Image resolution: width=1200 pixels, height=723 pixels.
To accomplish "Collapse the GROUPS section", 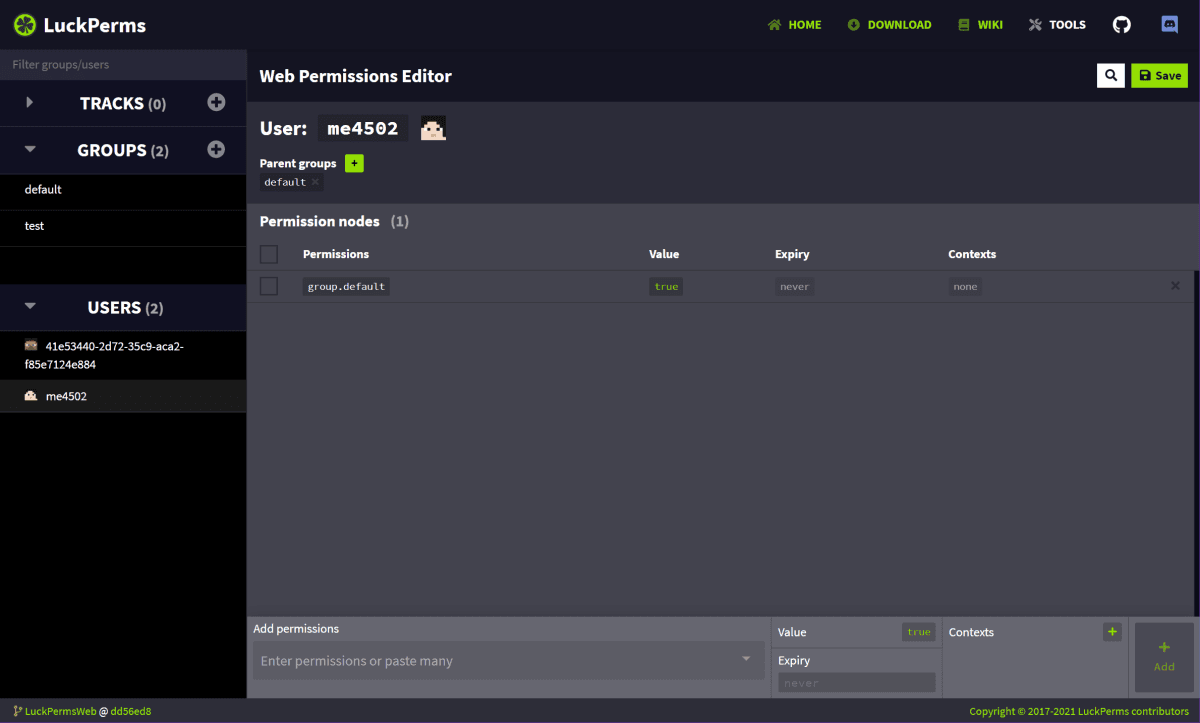I will (x=29, y=149).
